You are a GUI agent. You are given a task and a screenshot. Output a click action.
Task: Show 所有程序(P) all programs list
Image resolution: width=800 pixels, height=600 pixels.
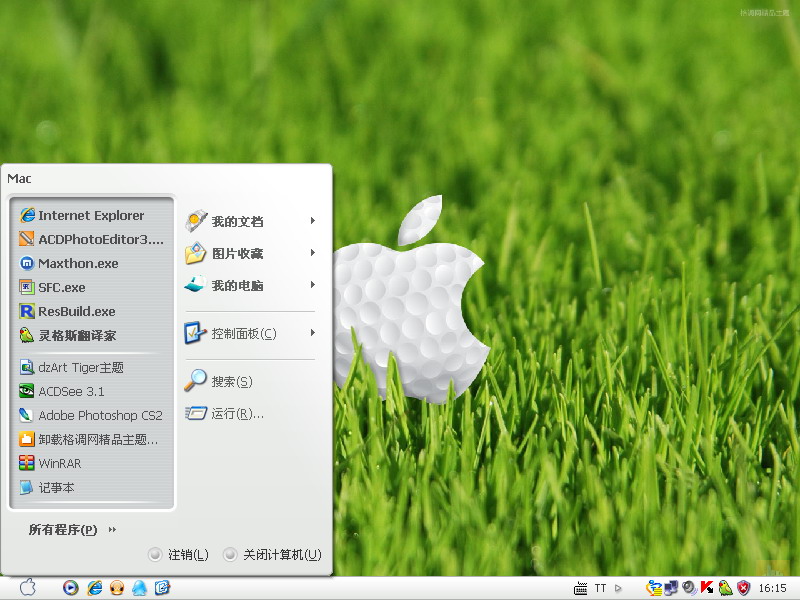pyautogui.click(x=72, y=530)
